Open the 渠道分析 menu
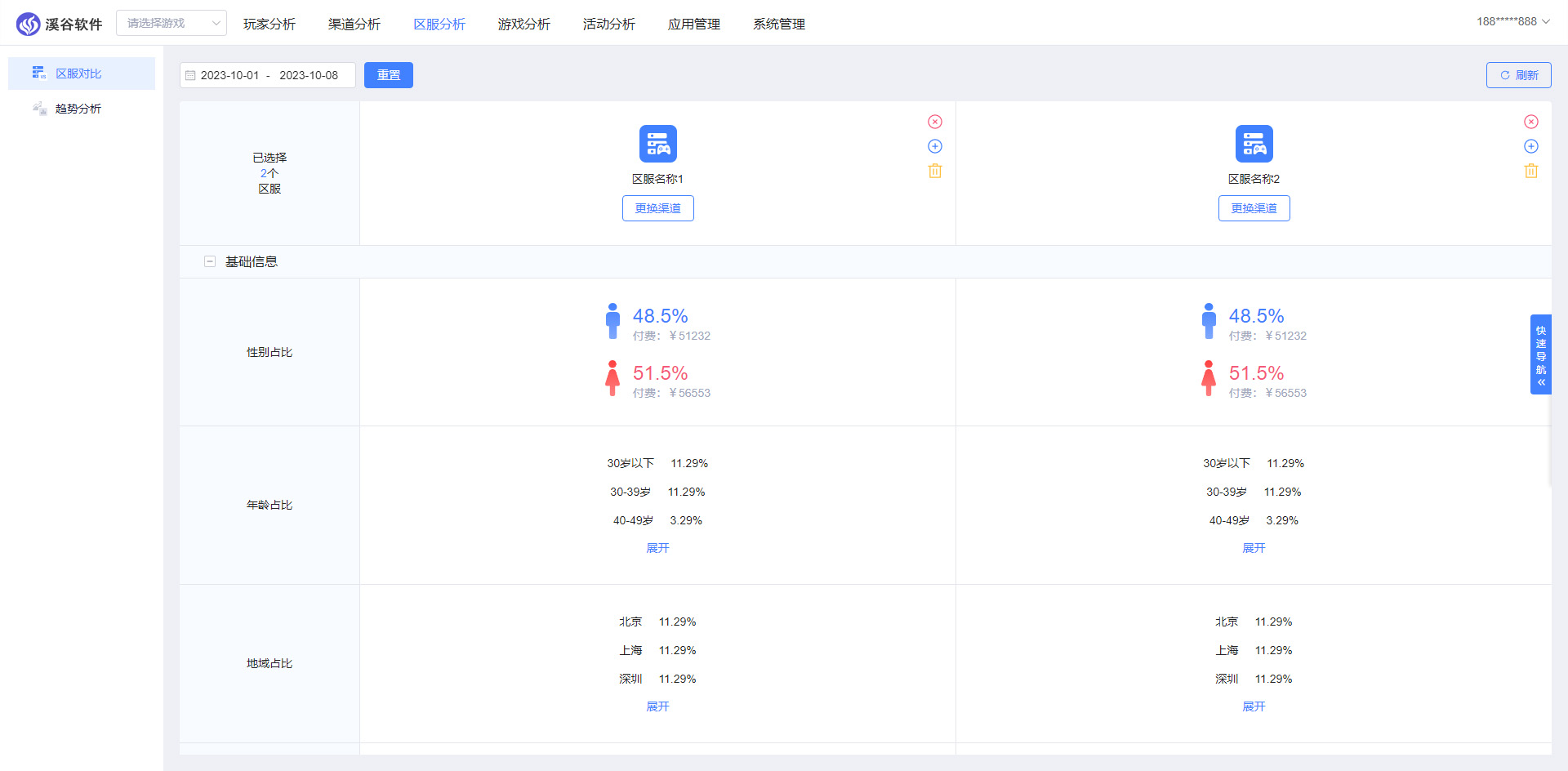1568x771 pixels. point(354,25)
